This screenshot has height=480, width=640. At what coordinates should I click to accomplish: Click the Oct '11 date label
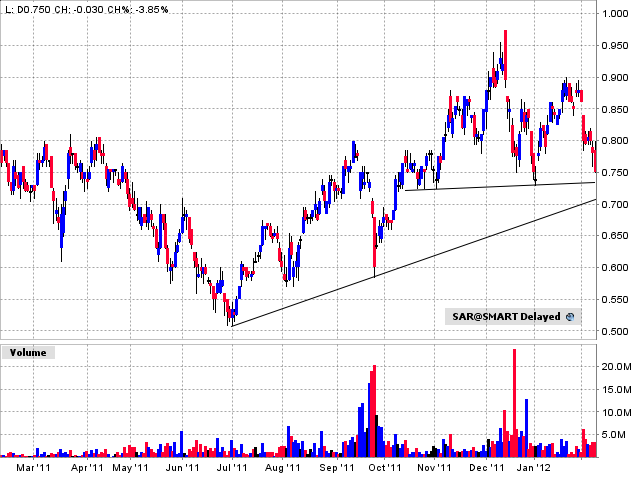pos(384,468)
